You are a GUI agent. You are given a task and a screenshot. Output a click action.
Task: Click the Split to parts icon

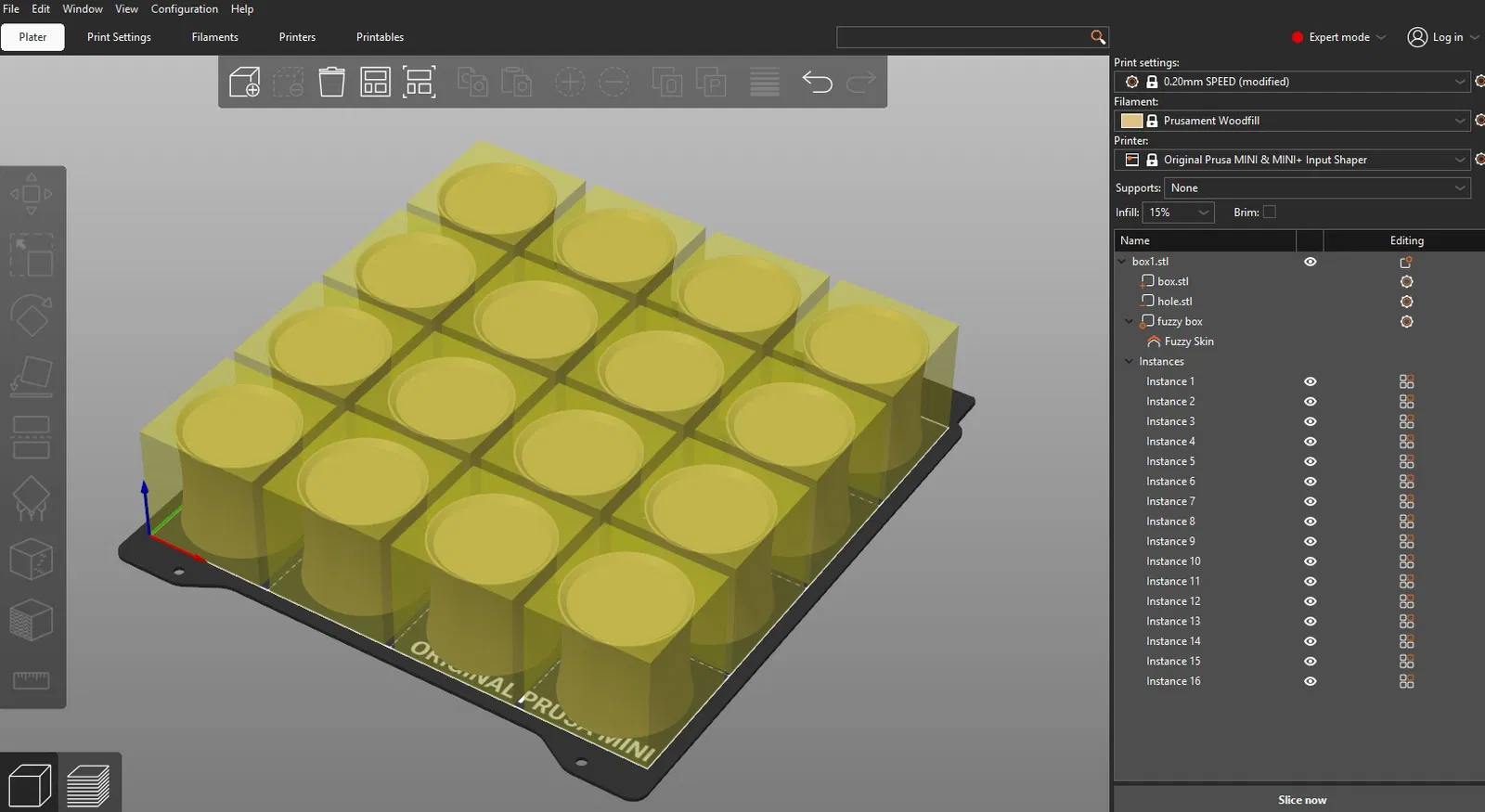tap(711, 82)
